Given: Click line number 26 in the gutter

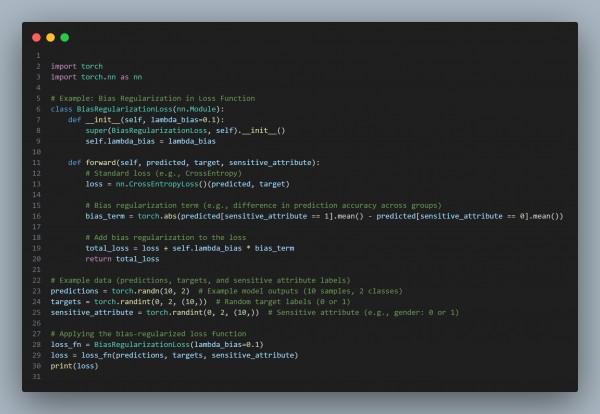Looking at the screenshot, I should tap(36, 323).
